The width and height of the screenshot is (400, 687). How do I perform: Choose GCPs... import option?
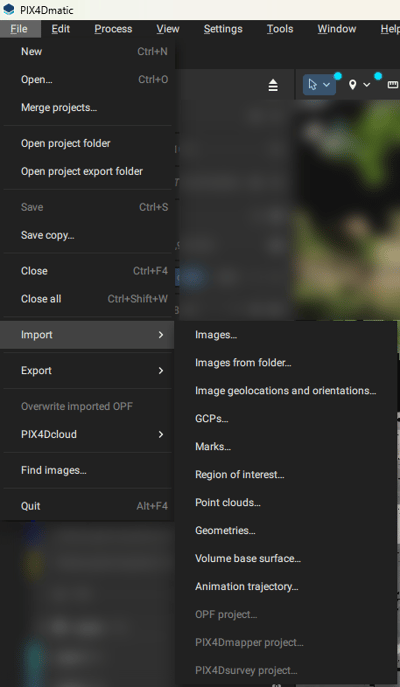[286, 419]
